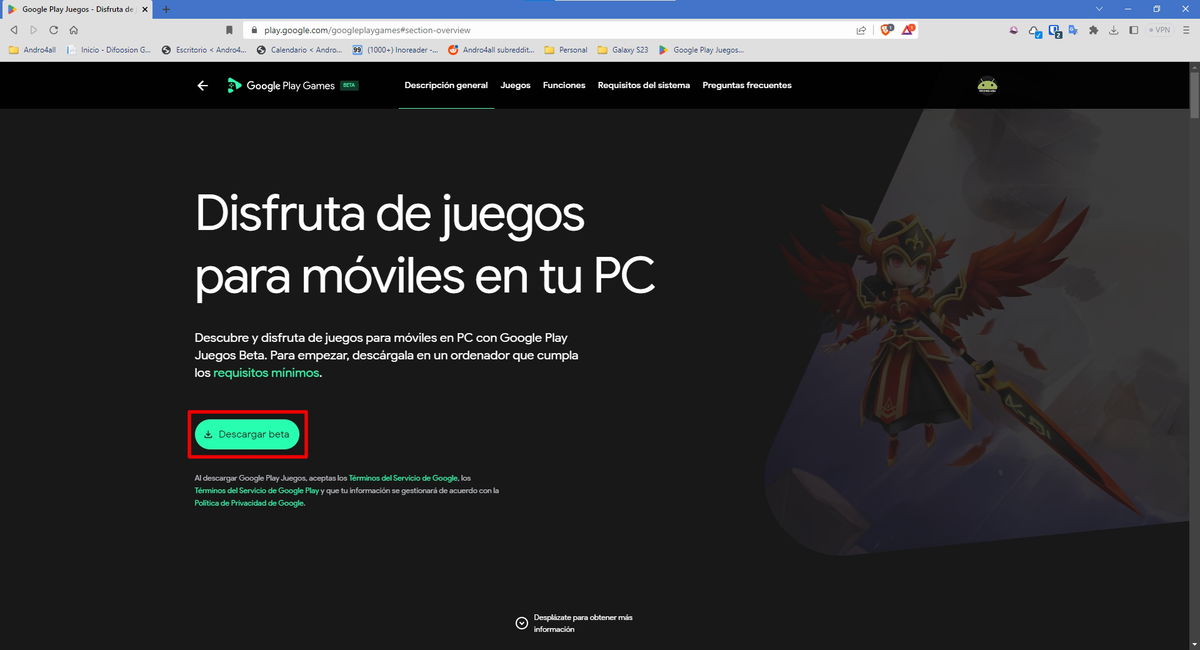Click the shield extension icon showing badge 2
Screen dimensions: 1200x650
1054,30
